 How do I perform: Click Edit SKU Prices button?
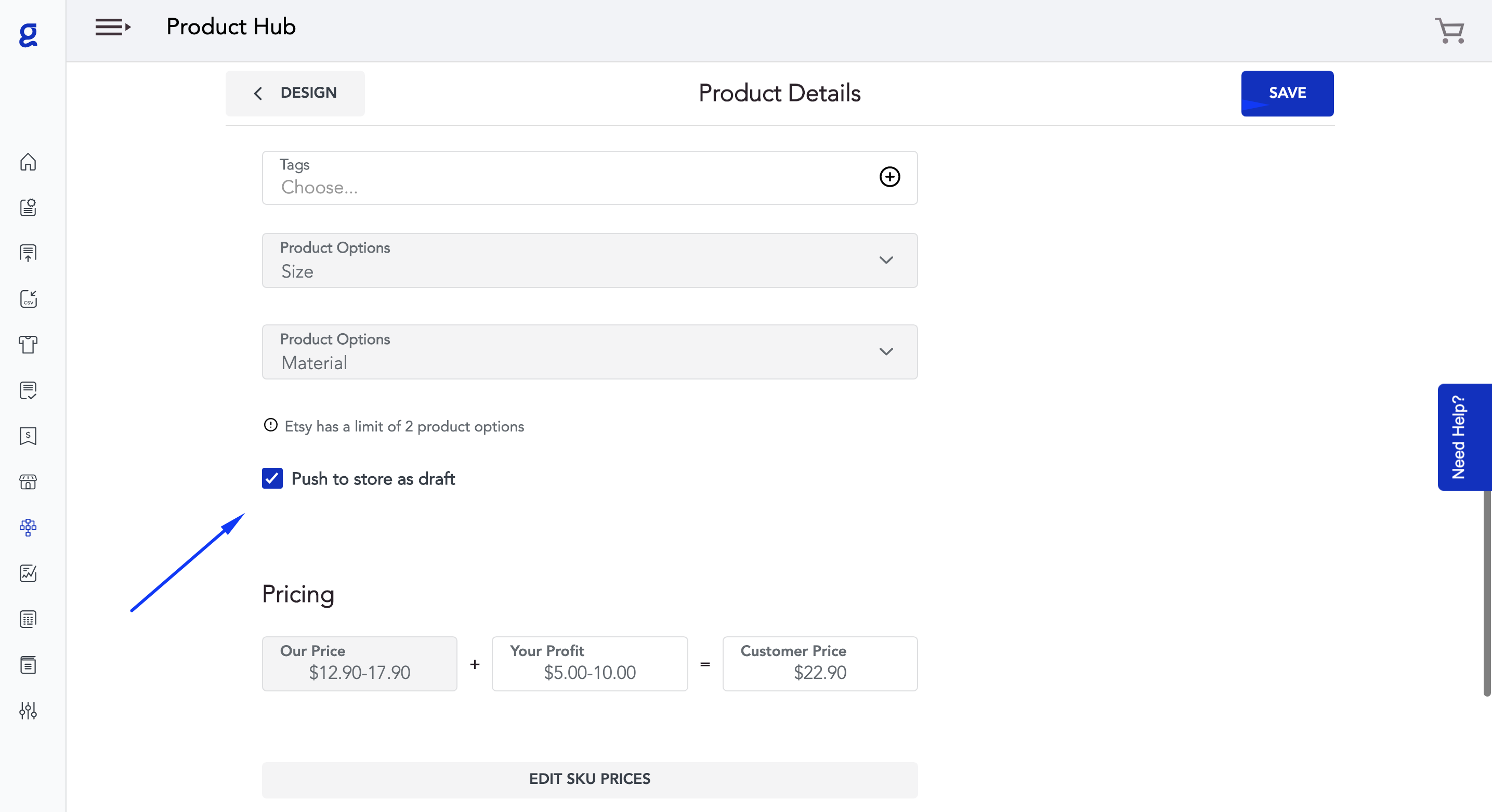point(590,780)
